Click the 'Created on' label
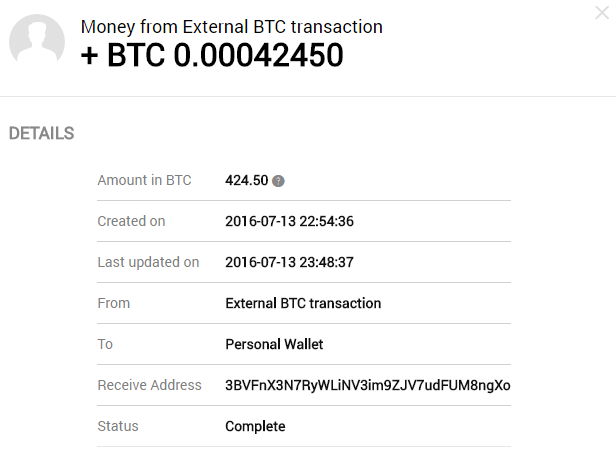This screenshot has height=476, width=616. pos(131,221)
